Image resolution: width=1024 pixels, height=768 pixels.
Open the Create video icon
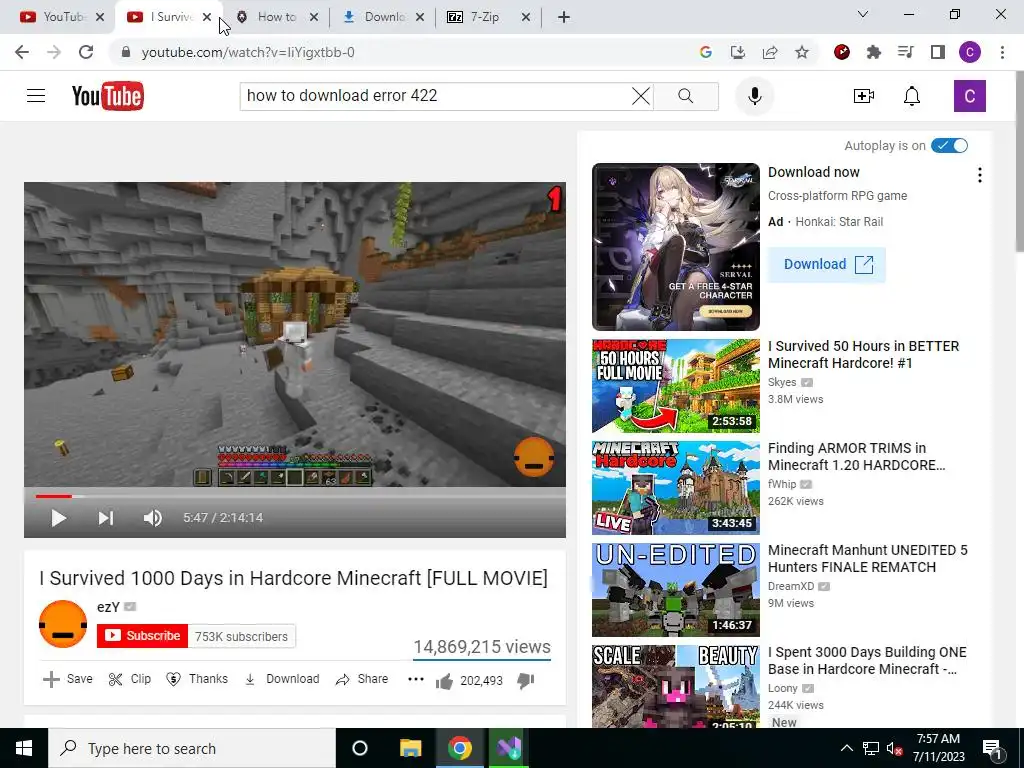tap(863, 96)
